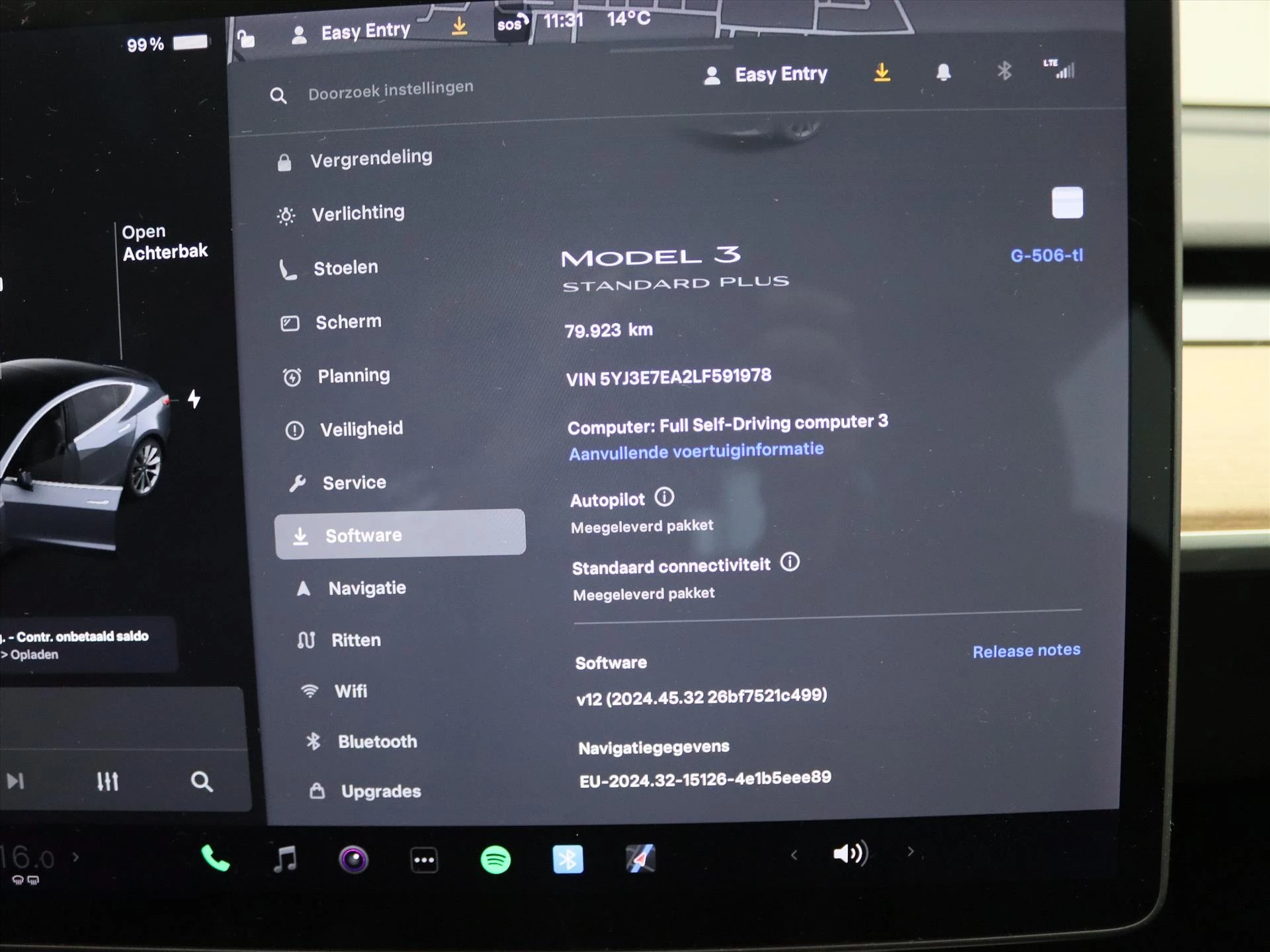Tap the G-506-tl vehicle name link

pyautogui.click(x=1046, y=255)
